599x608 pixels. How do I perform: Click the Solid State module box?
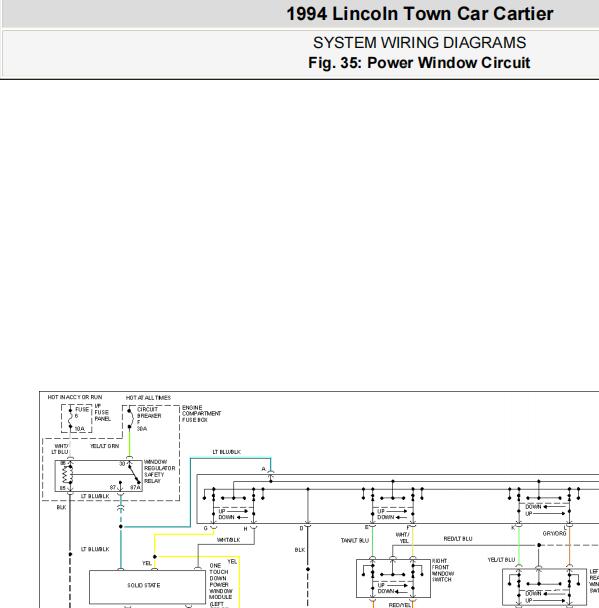pos(147,586)
